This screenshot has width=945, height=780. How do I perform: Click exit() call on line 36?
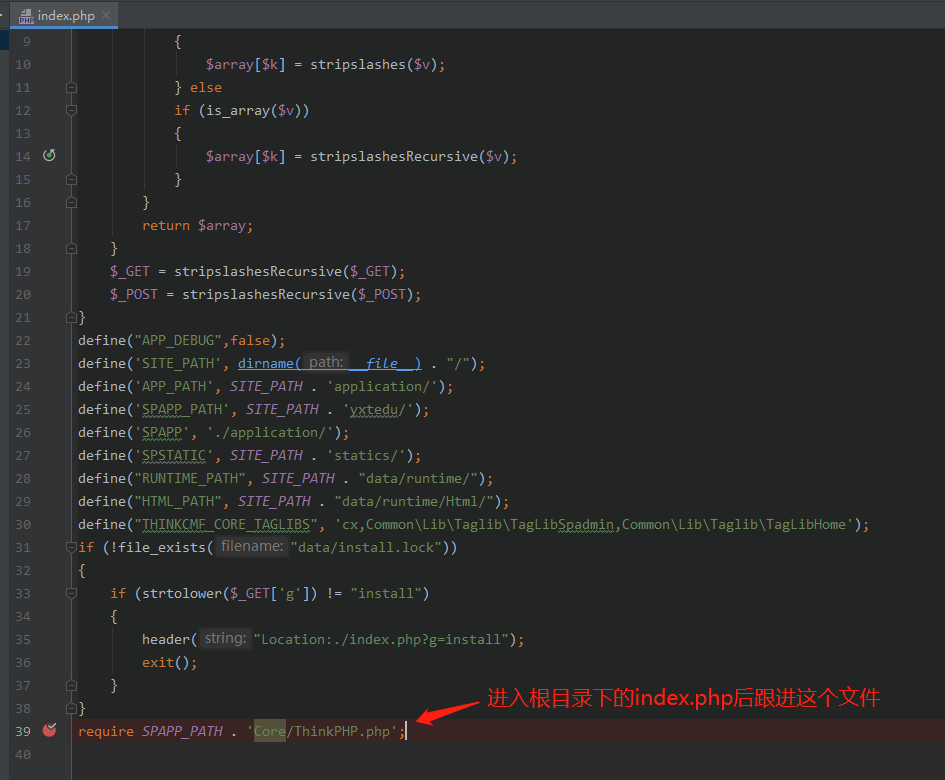pos(166,662)
